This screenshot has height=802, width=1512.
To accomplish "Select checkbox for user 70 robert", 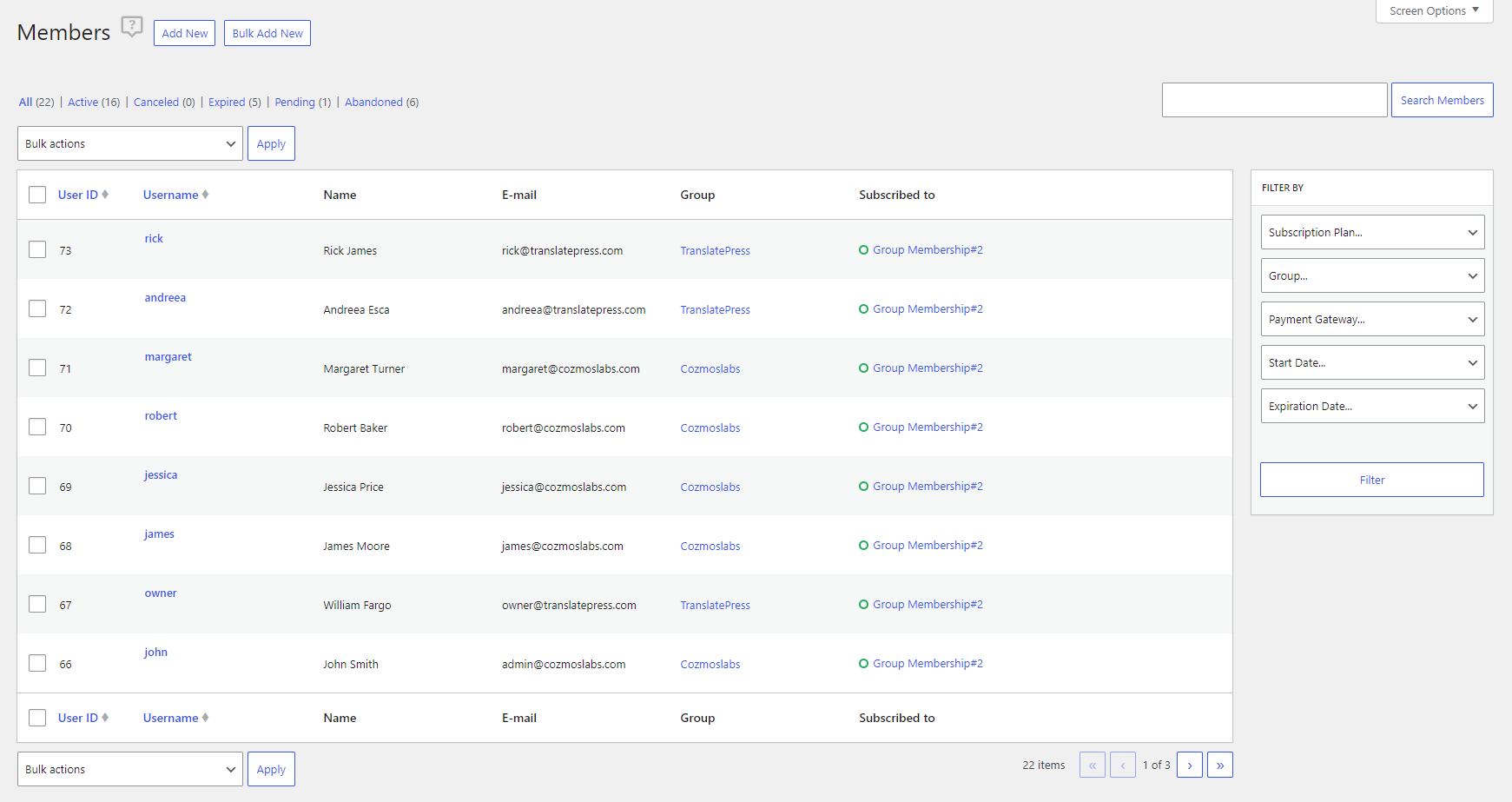I will coord(37,427).
